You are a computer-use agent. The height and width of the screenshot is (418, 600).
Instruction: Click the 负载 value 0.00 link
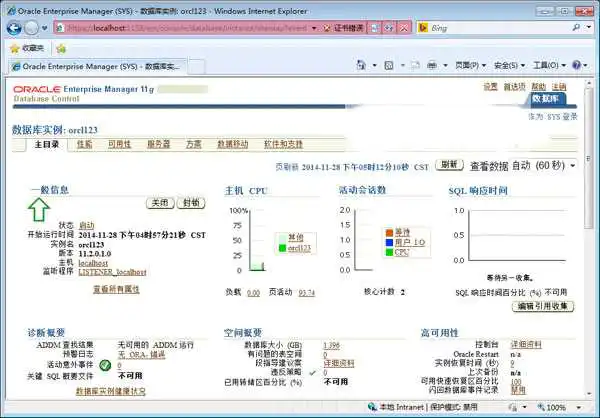click(x=253, y=293)
